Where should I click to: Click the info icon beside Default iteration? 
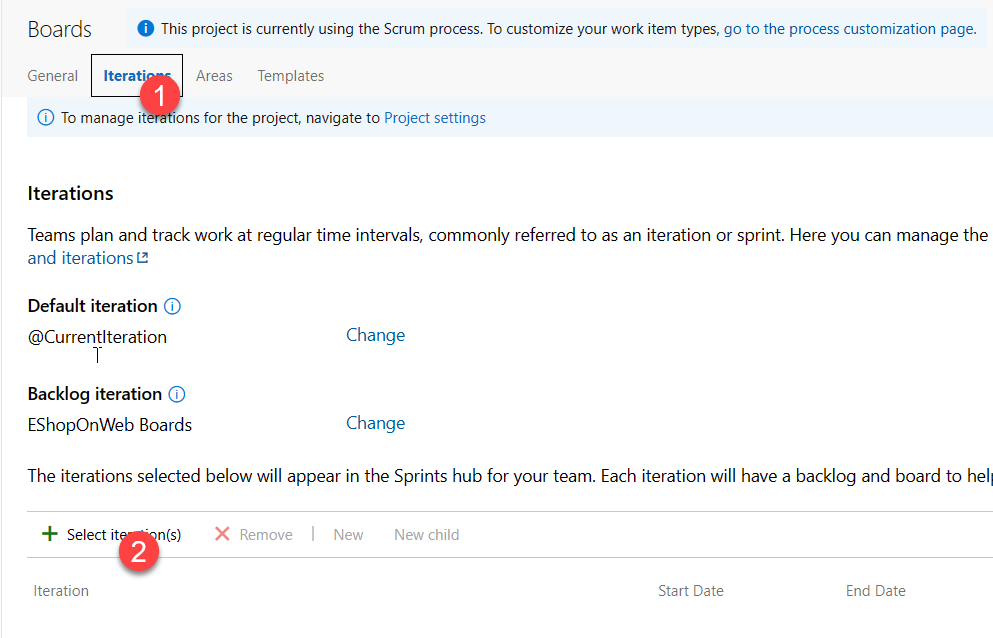click(x=172, y=306)
